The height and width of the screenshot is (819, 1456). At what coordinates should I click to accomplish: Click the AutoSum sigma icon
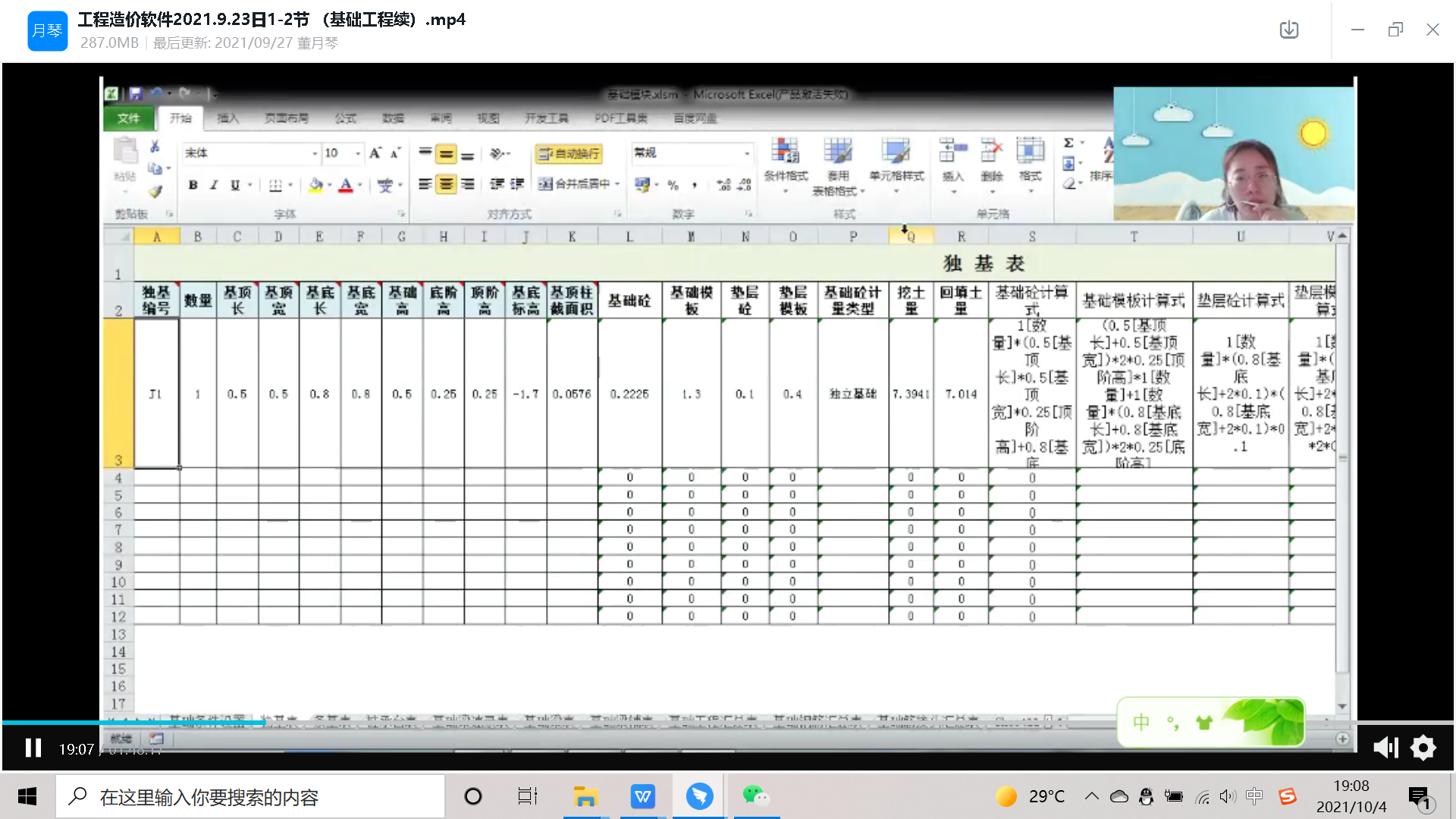(1068, 143)
